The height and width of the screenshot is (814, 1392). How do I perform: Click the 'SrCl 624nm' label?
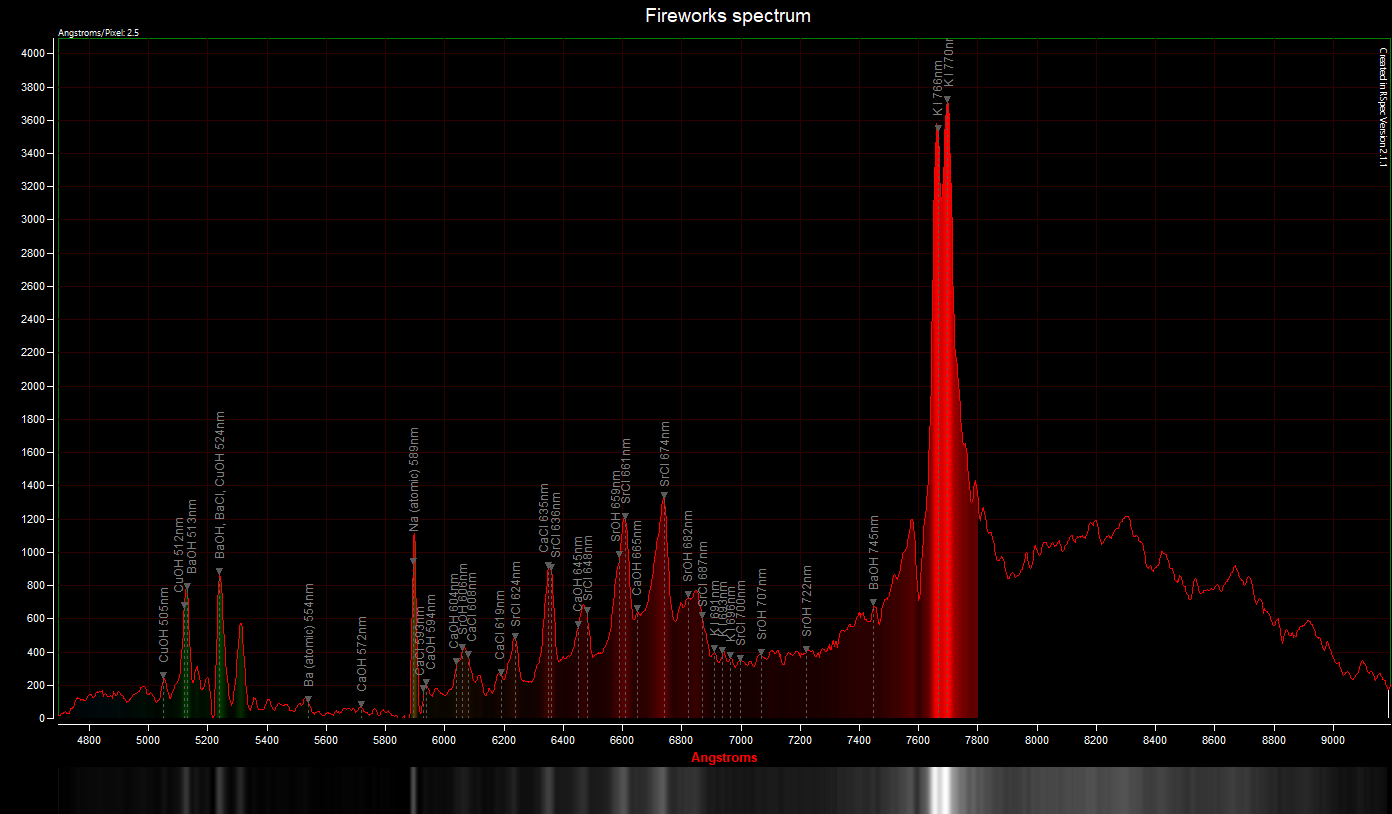pyautogui.click(x=516, y=595)
